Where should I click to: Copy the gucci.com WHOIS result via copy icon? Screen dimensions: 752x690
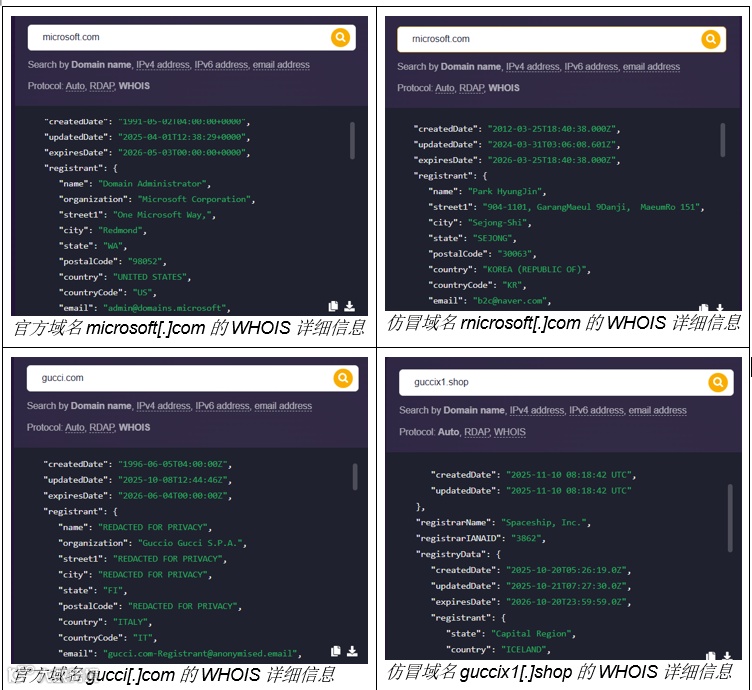336,651
